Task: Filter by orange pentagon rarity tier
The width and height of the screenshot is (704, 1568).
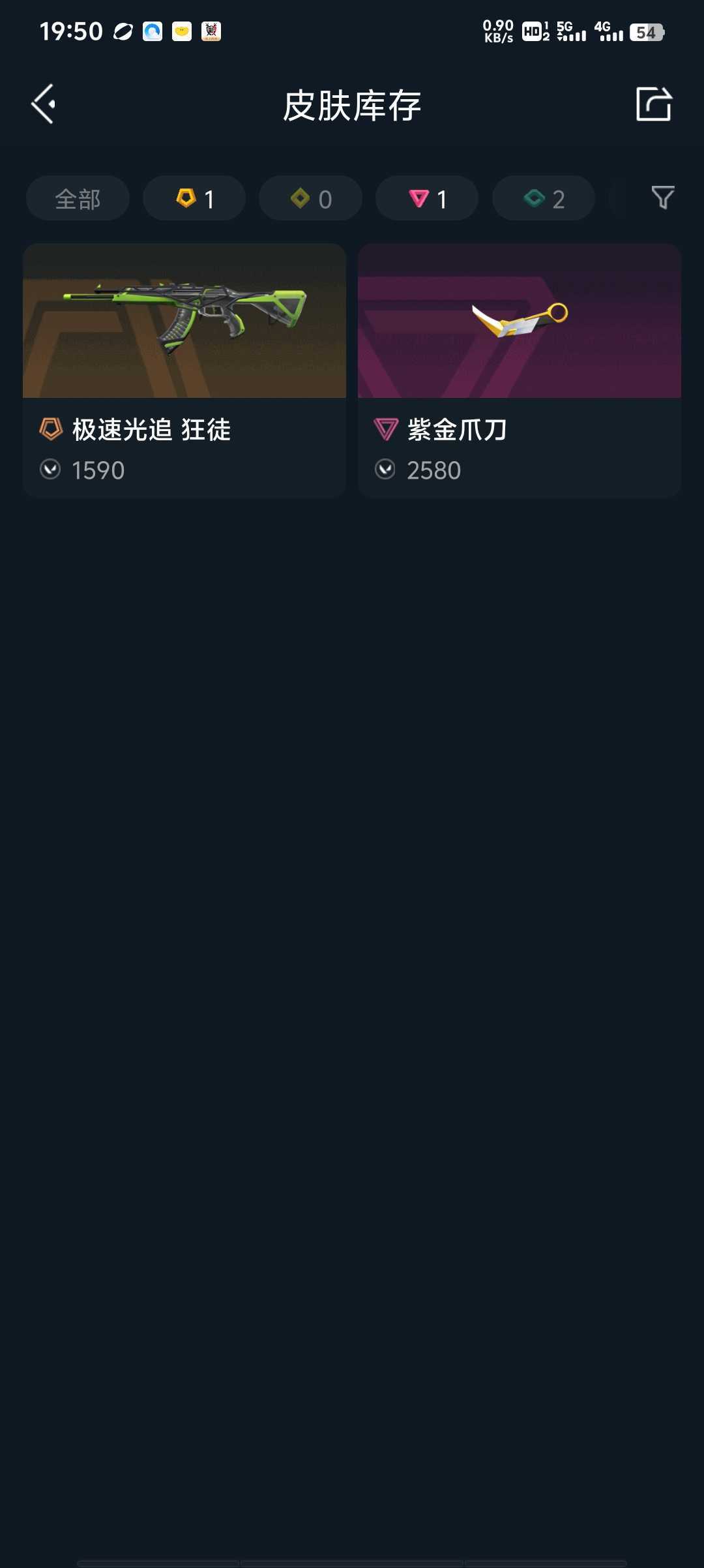Action: tap(194, 198)
